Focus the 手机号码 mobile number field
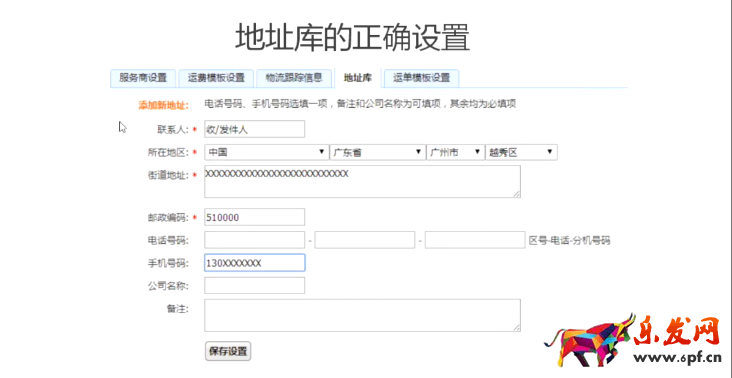Screen dimensions: 732x378 tap(254, 263)
